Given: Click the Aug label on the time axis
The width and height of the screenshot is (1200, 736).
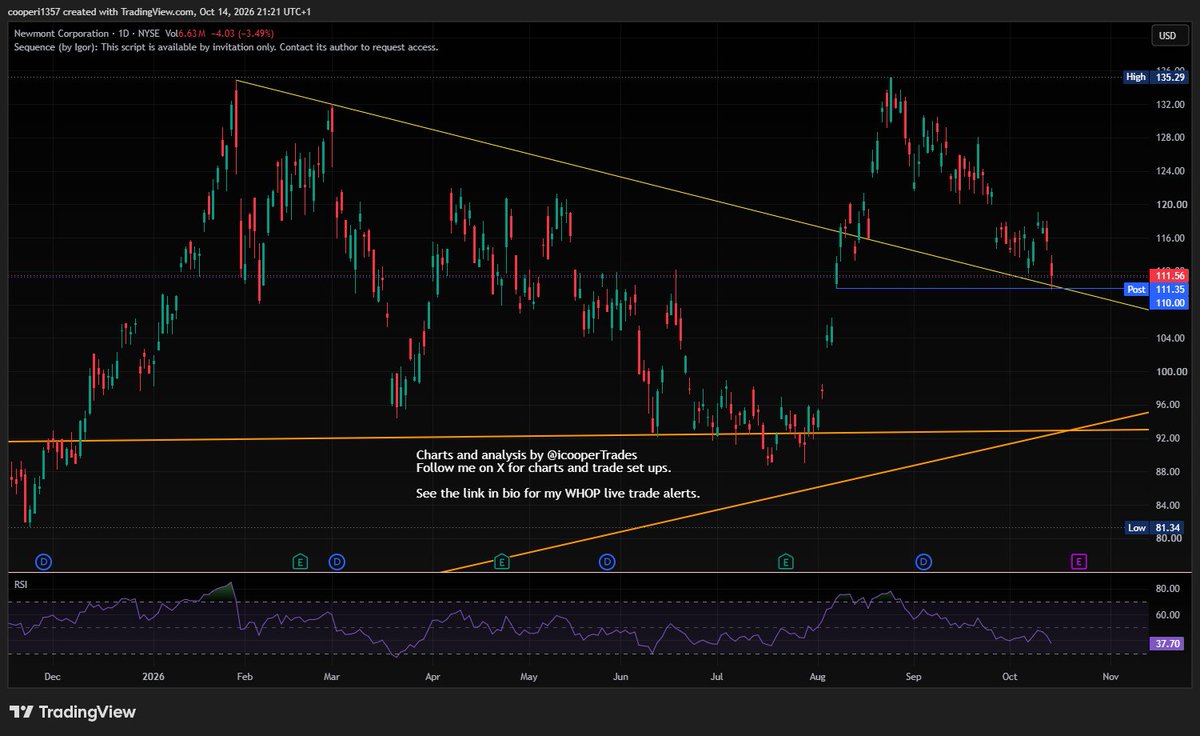Looking at the screenshot, I should [816, 676].
